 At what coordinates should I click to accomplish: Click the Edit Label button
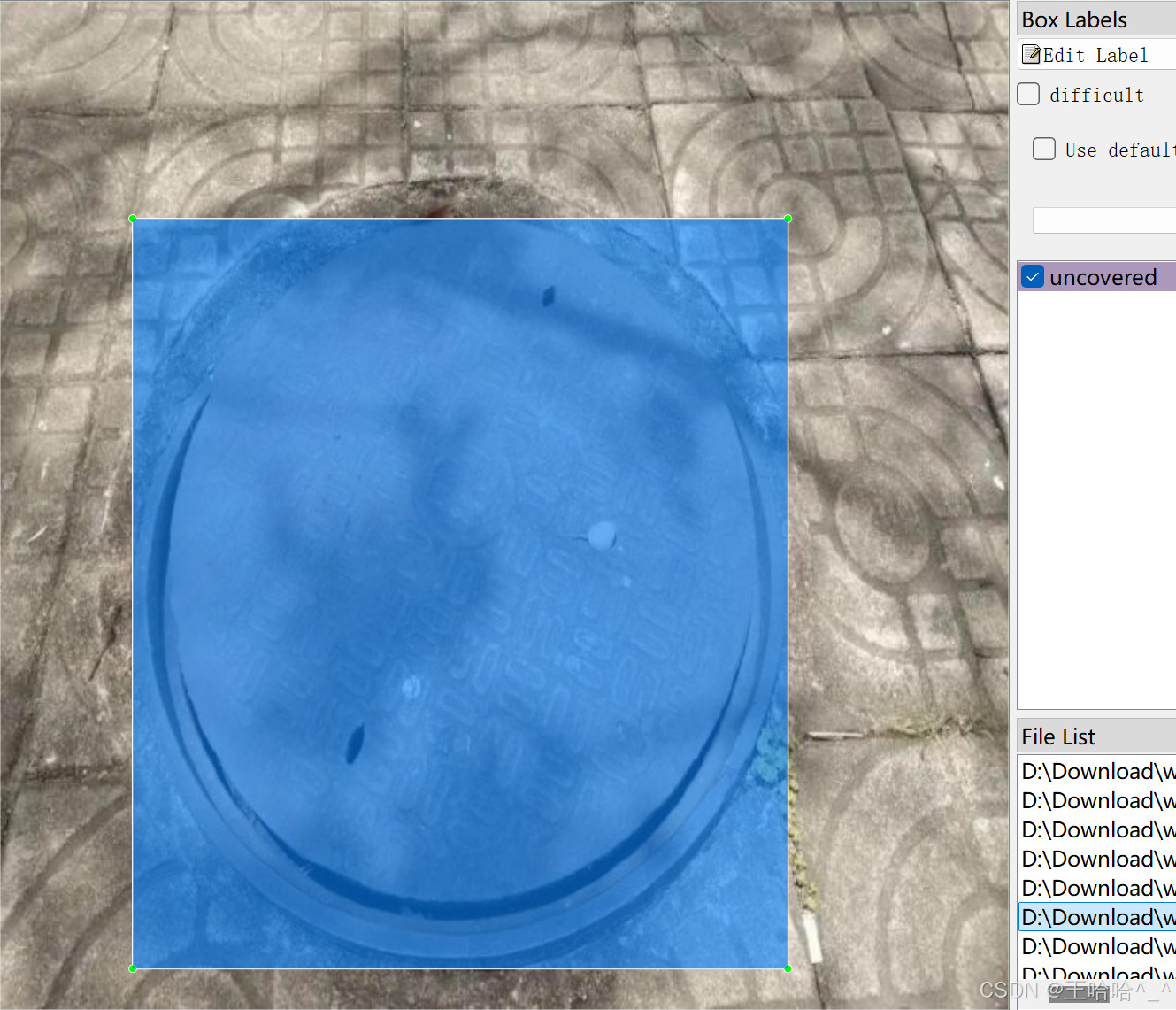[x=1097, y=55]
